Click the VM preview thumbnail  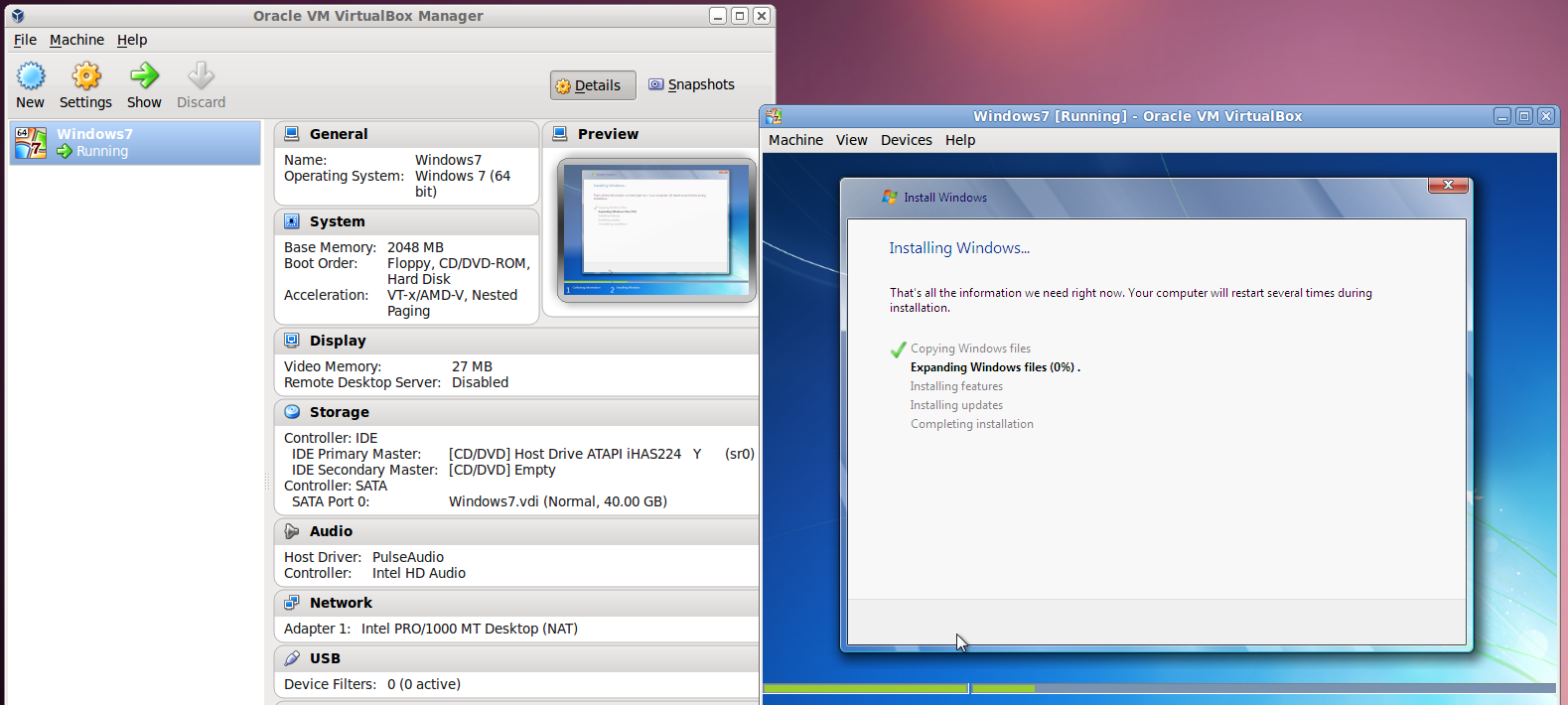(x=656, y=230)
